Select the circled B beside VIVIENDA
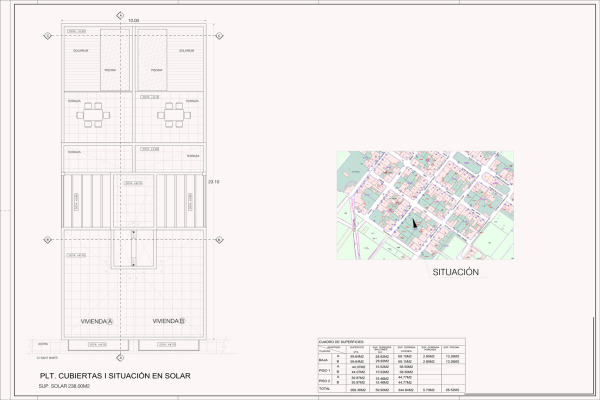600x400 pixels. [x=183, y=321]
